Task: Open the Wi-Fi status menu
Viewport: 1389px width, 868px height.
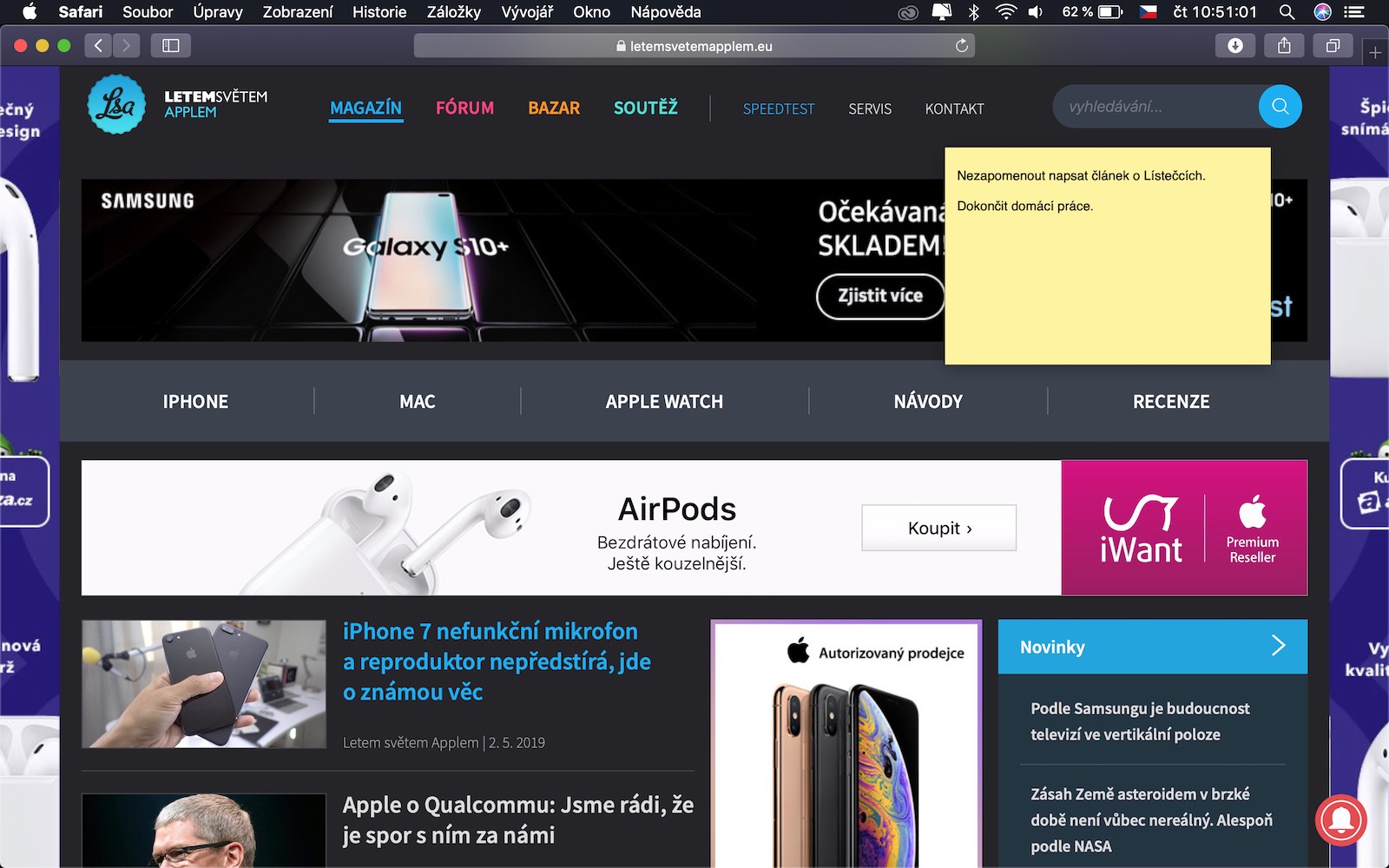Action: (x=1005, y=12)
